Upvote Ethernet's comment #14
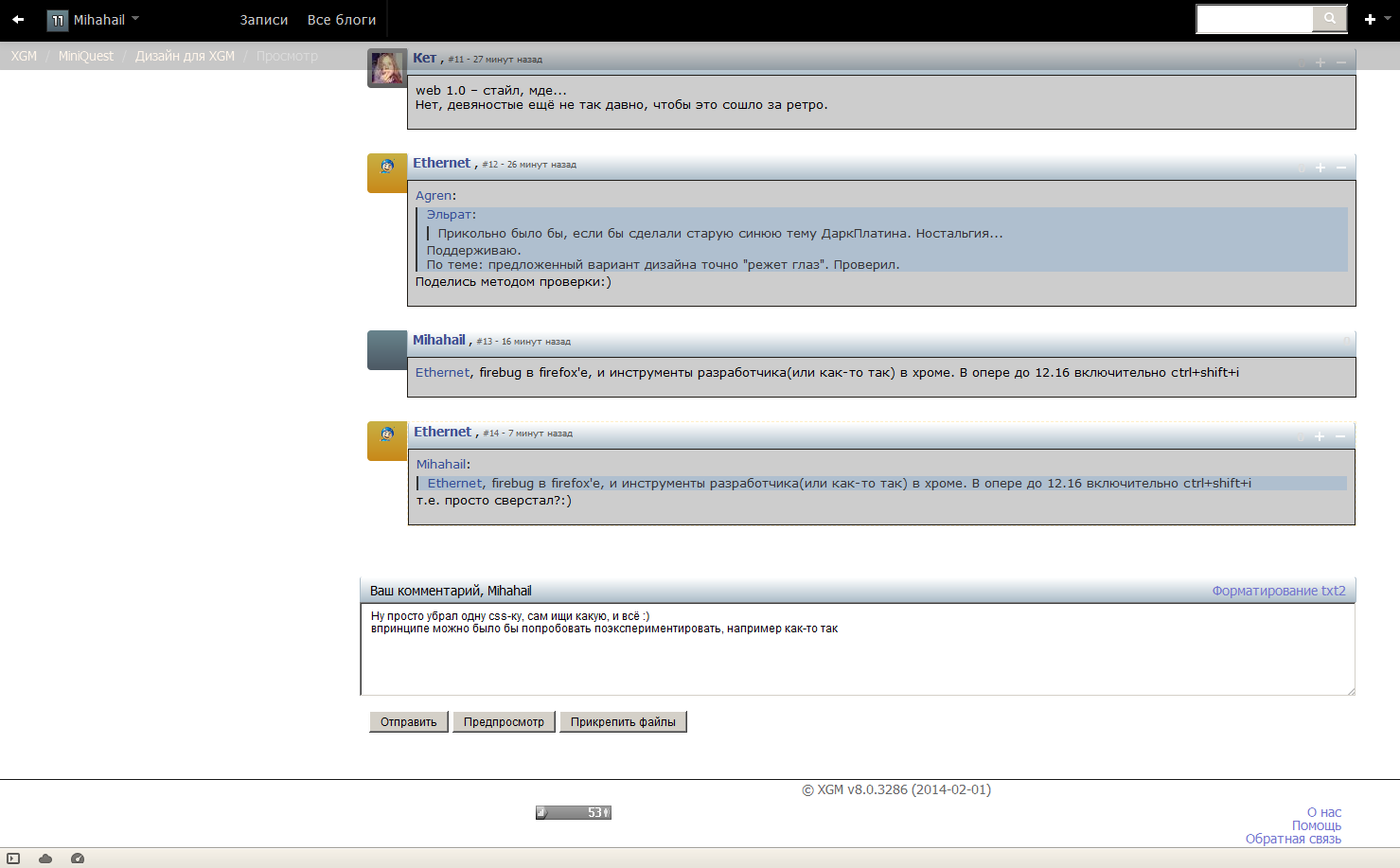 (1320, 436)
